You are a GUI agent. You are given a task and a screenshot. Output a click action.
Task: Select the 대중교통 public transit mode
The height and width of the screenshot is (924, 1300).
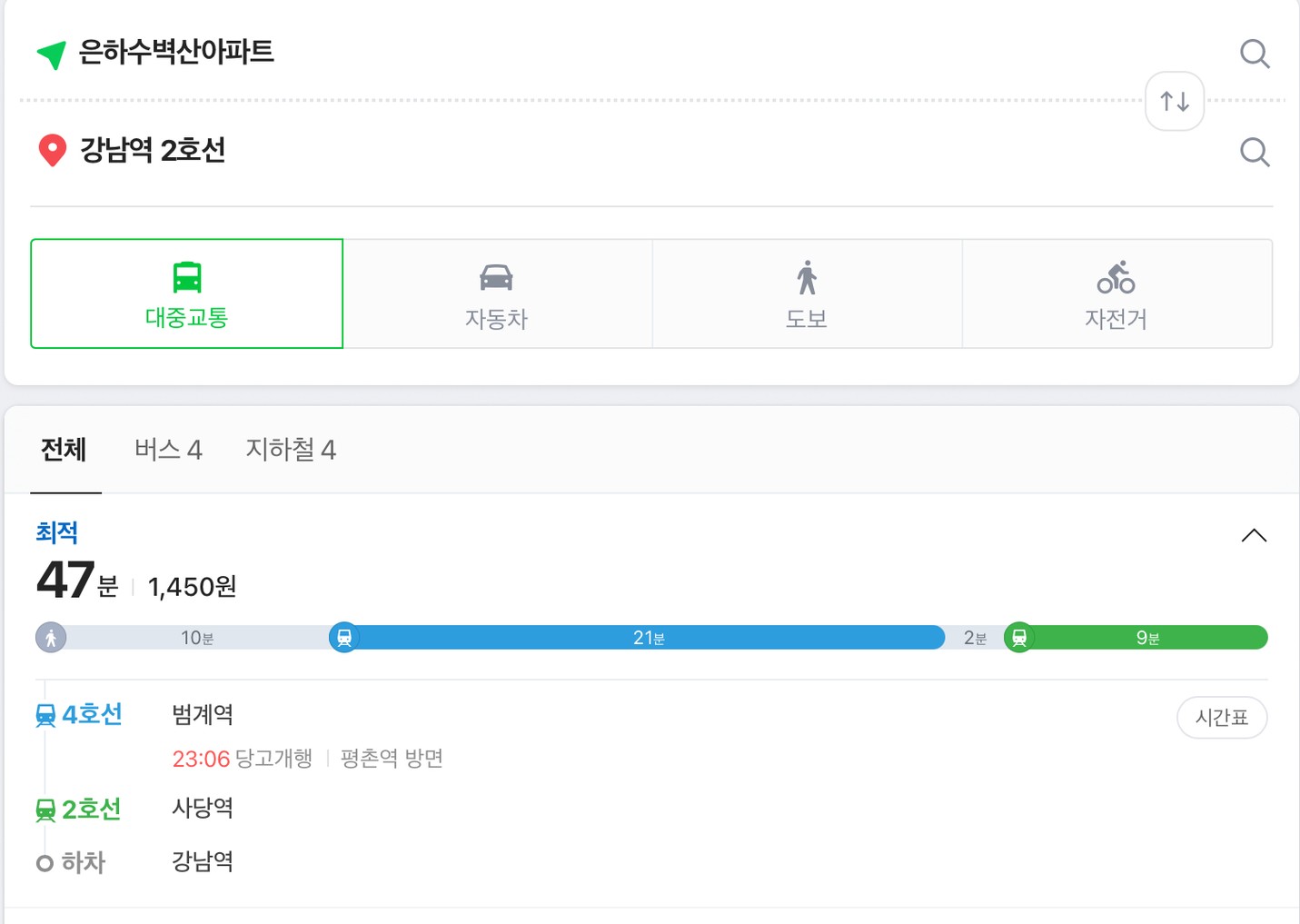click(x=186, y=293)
